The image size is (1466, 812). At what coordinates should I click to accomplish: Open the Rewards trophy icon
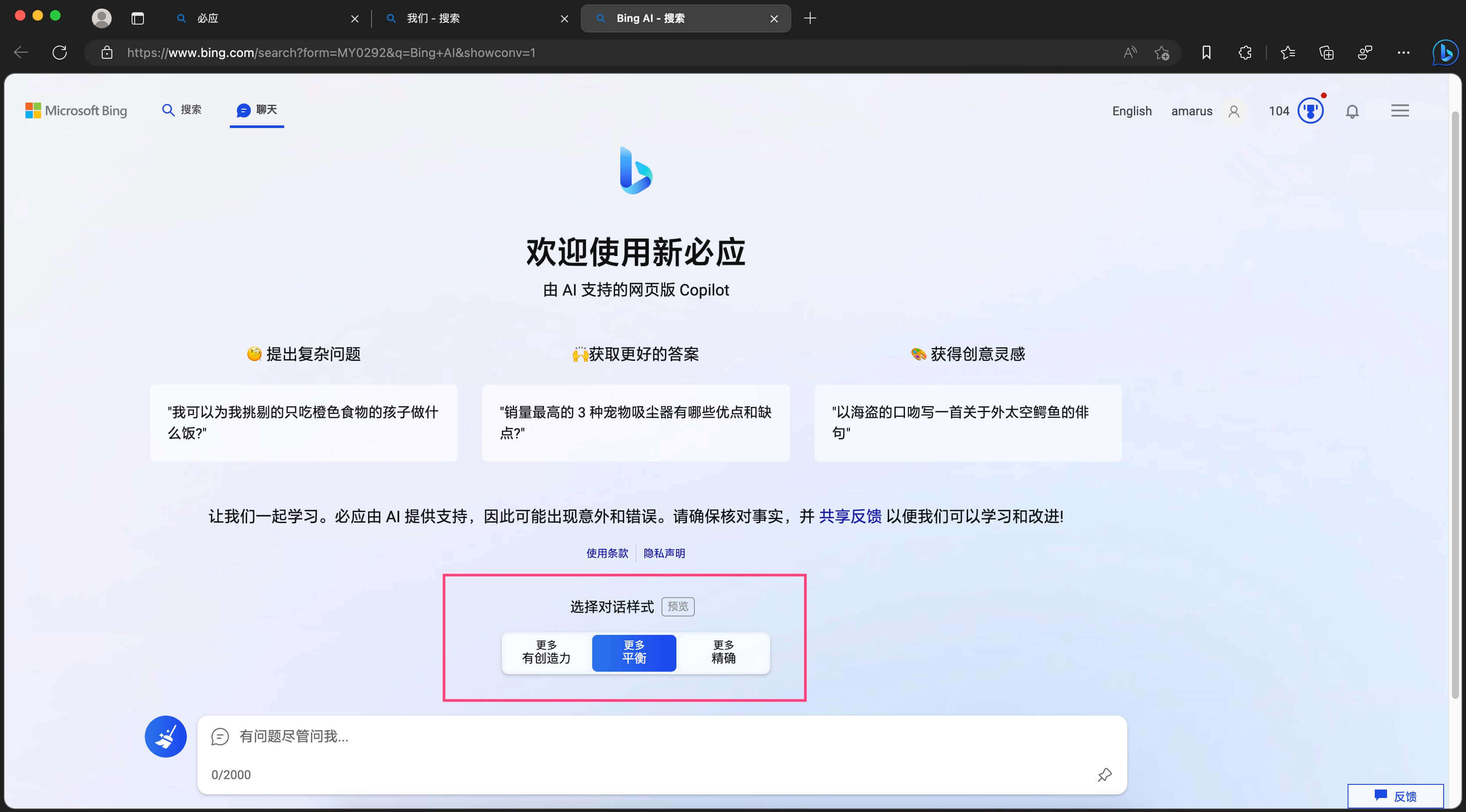point(1310,111)
